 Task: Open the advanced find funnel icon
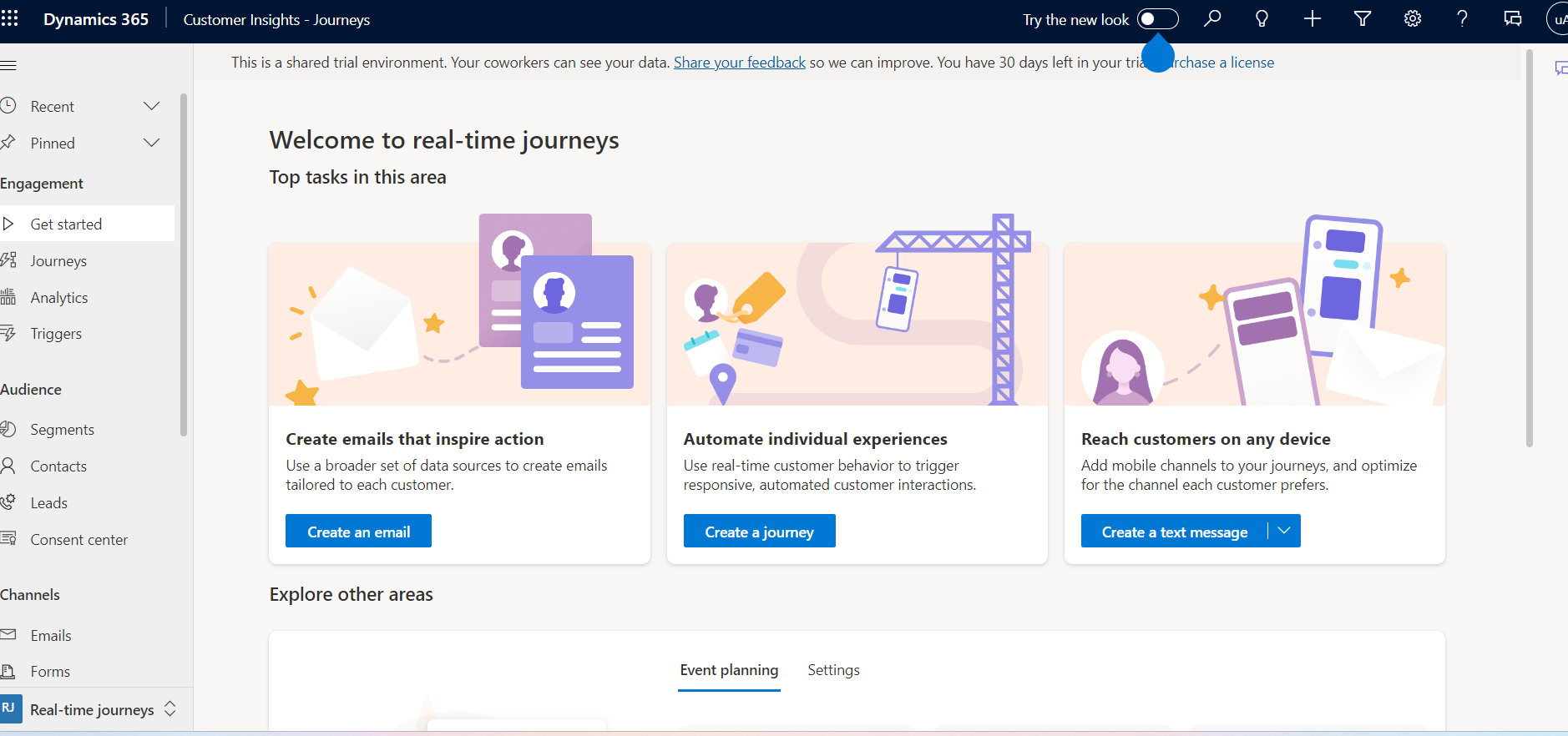[x=1362, y=19]
